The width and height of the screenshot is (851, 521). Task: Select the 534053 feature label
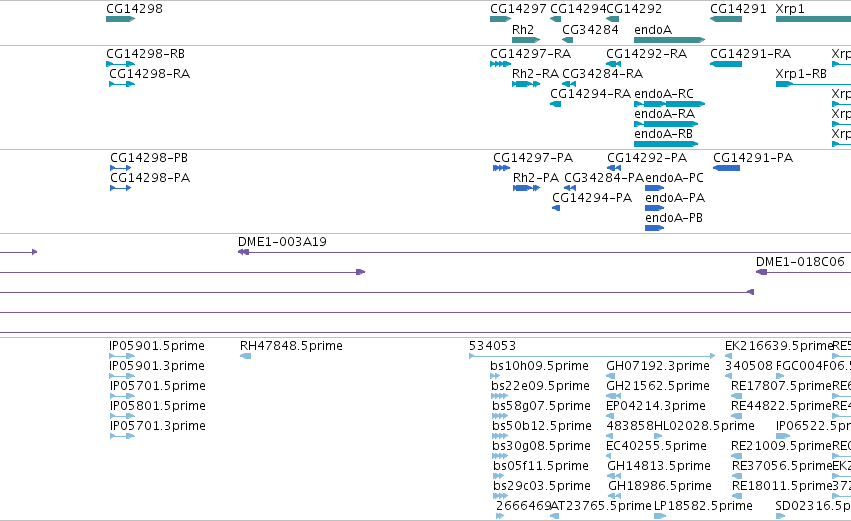[x=492, y=346]
